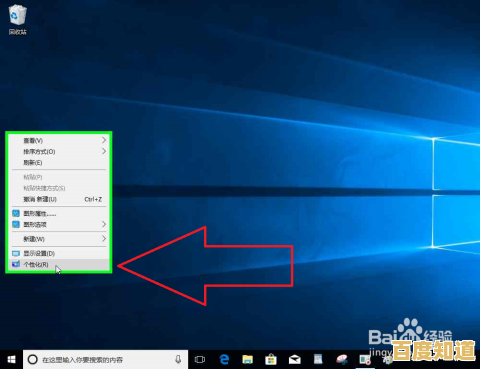Launch Microsoft Edge from the taskbar

224,359
